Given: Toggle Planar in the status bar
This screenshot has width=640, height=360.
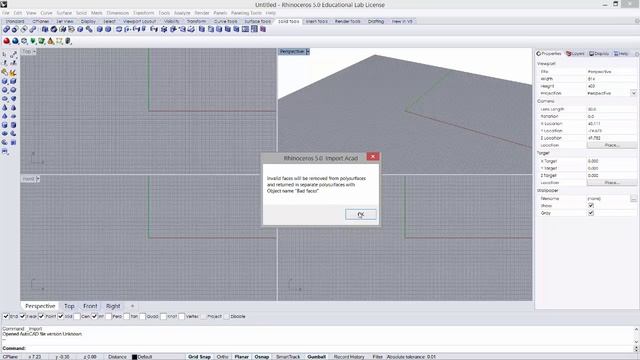Looking at the screenshot, I should [x=241, y=357].
